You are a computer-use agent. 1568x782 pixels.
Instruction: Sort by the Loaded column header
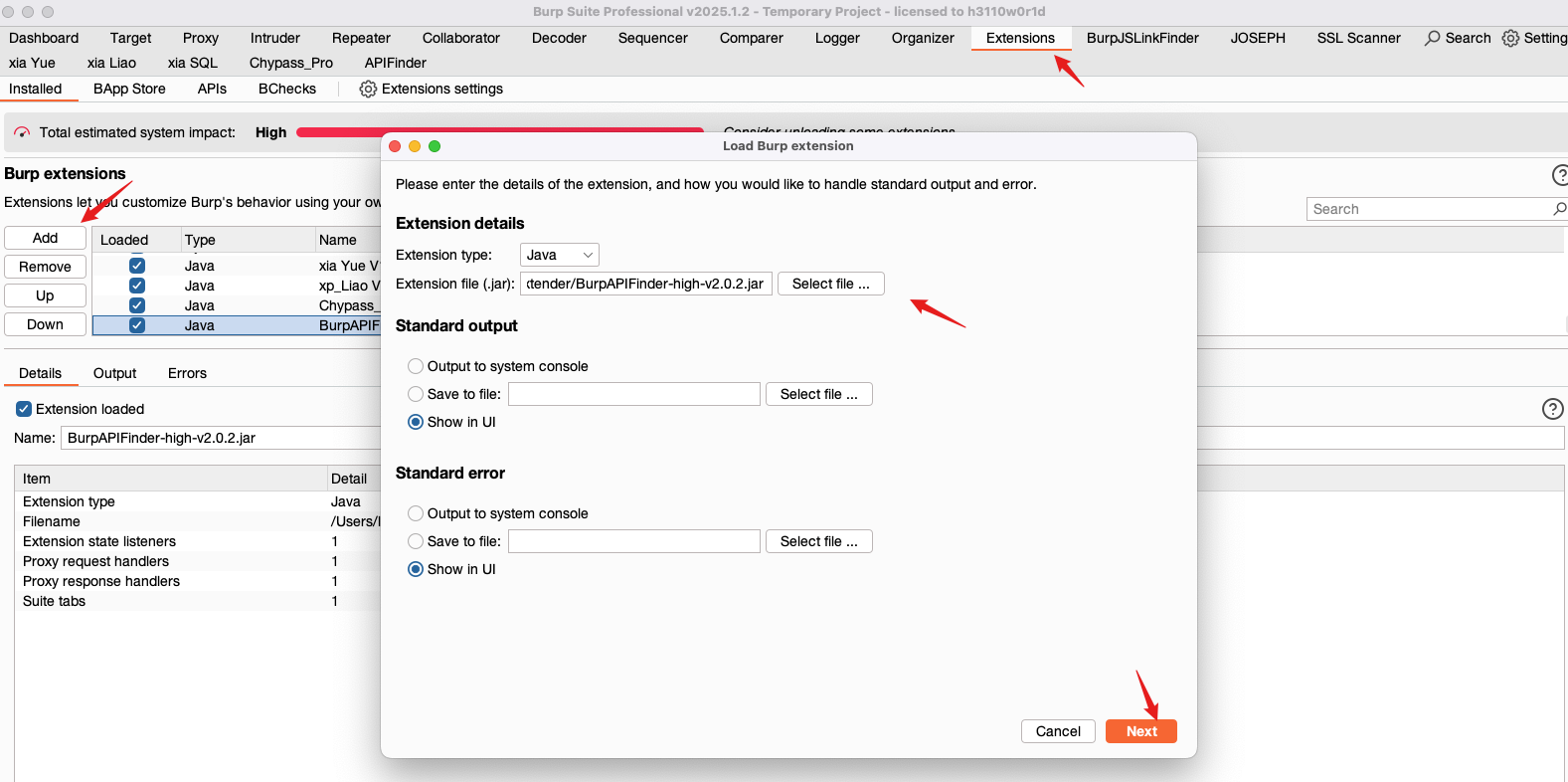coord(136,240)
